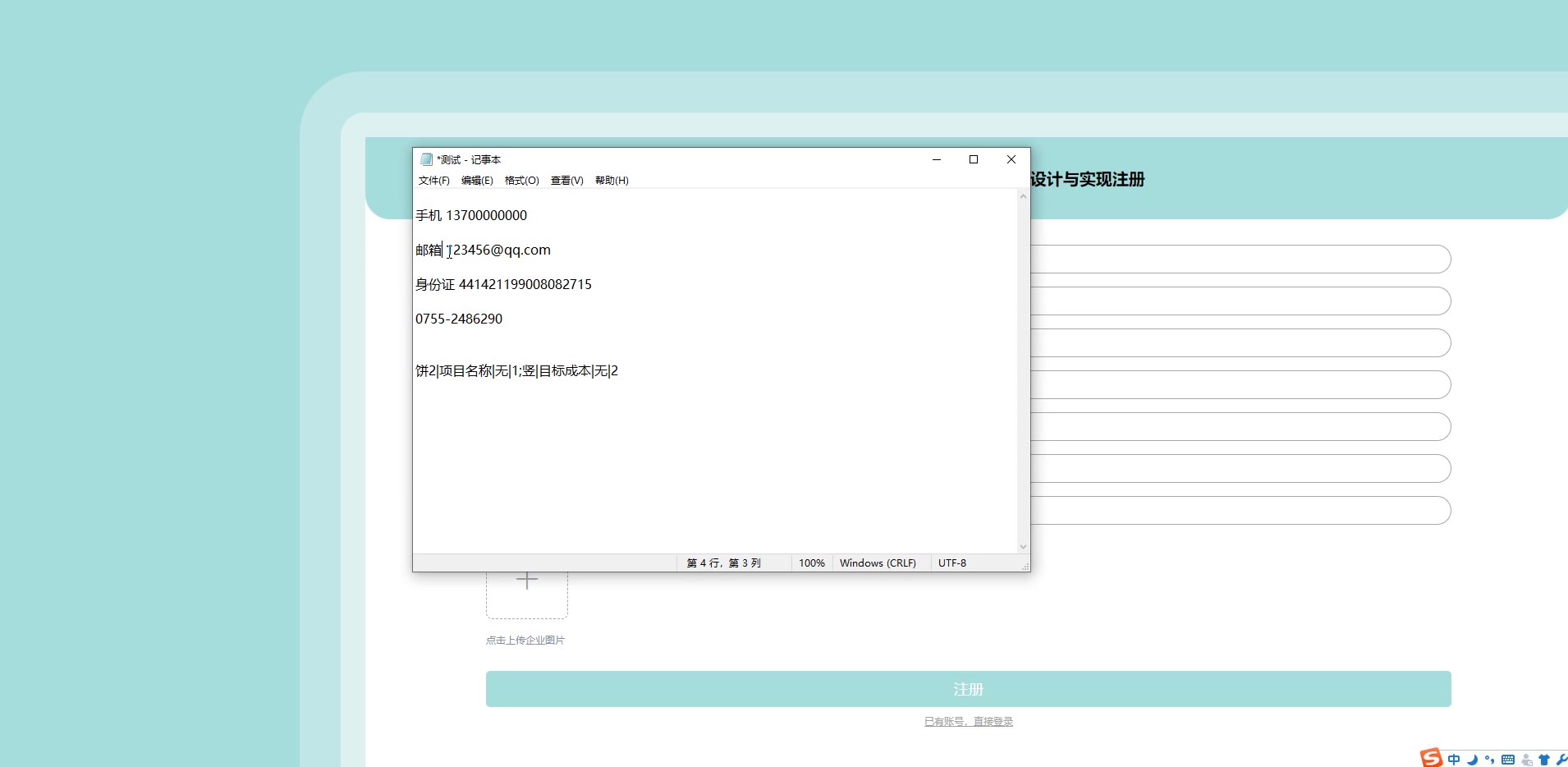This screenshot has width=1568, height=767.
Task: Click the '100%' zoom status entry
Action: click(812, 563)
